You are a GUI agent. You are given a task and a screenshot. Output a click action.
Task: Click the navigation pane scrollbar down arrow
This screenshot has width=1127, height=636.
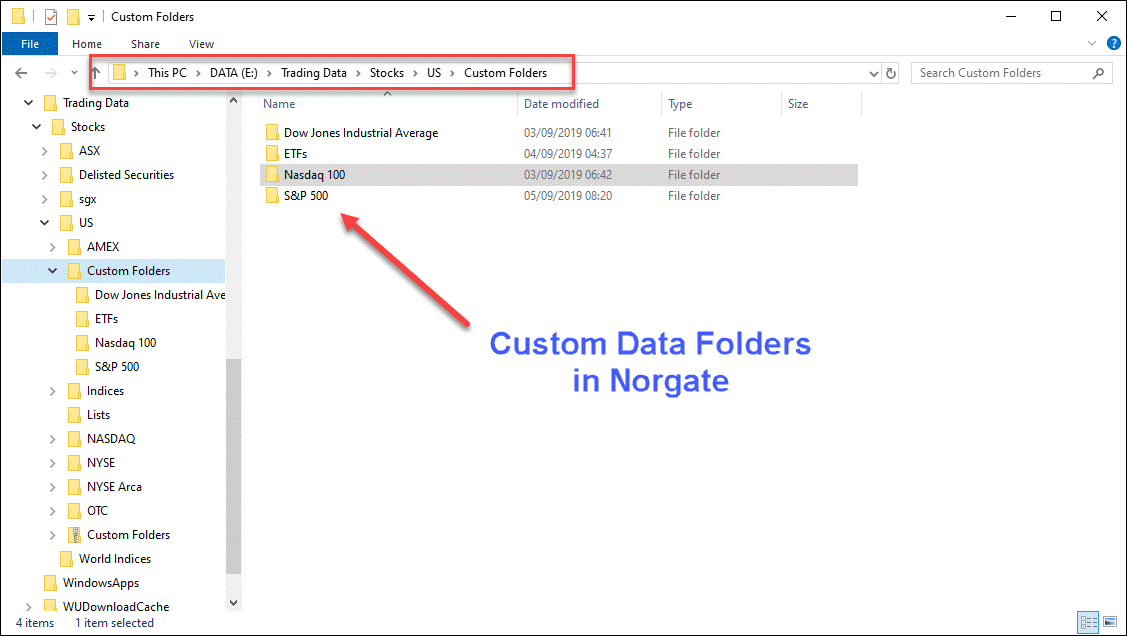(233, 603)
